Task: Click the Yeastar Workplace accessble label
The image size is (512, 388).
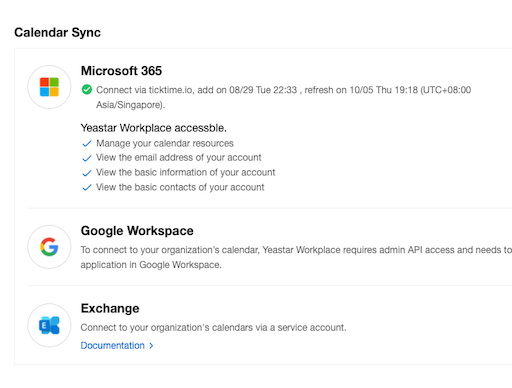Action: pyautogui.click(x=154, y=128)
